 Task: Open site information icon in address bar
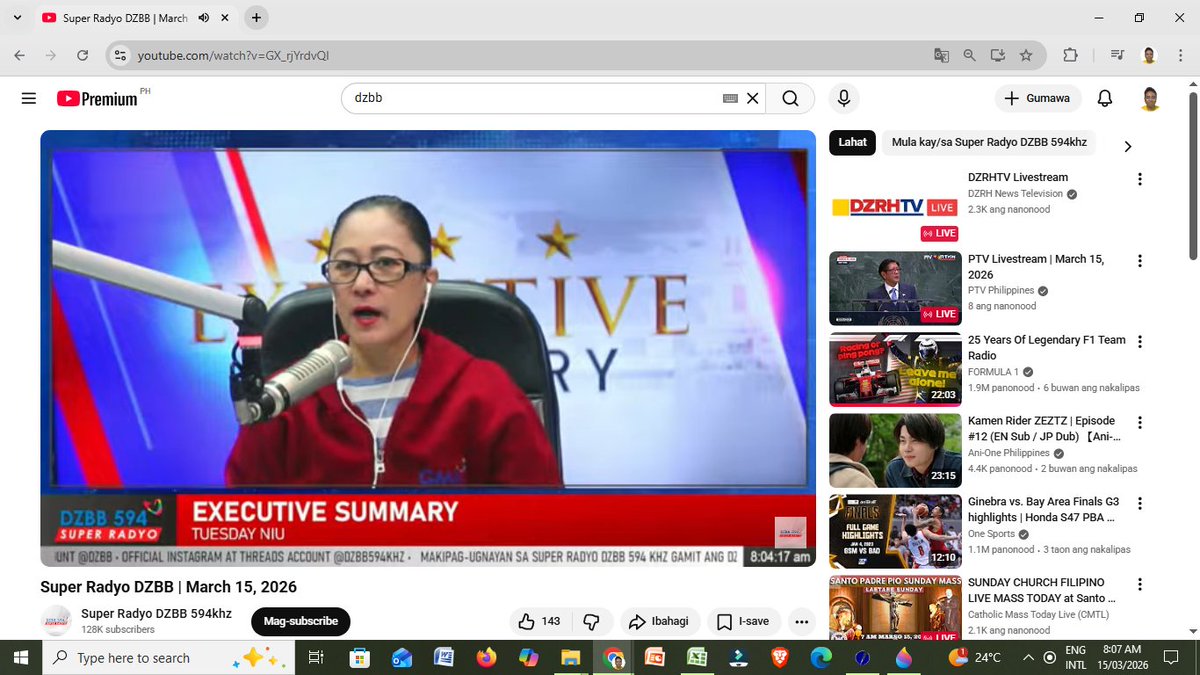point(120,55)
